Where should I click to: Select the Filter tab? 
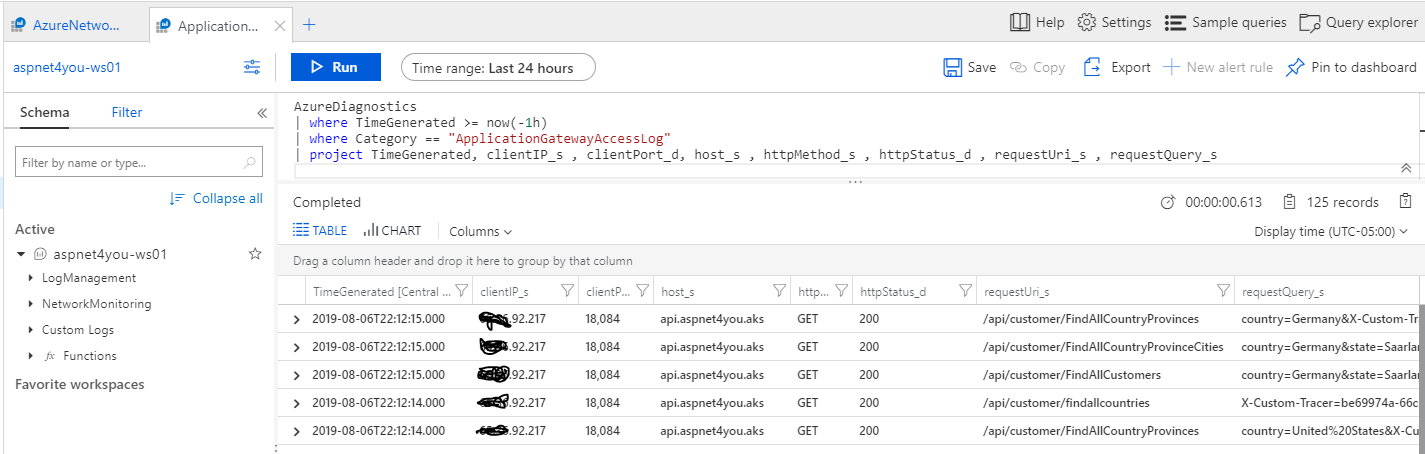[127, 112]
